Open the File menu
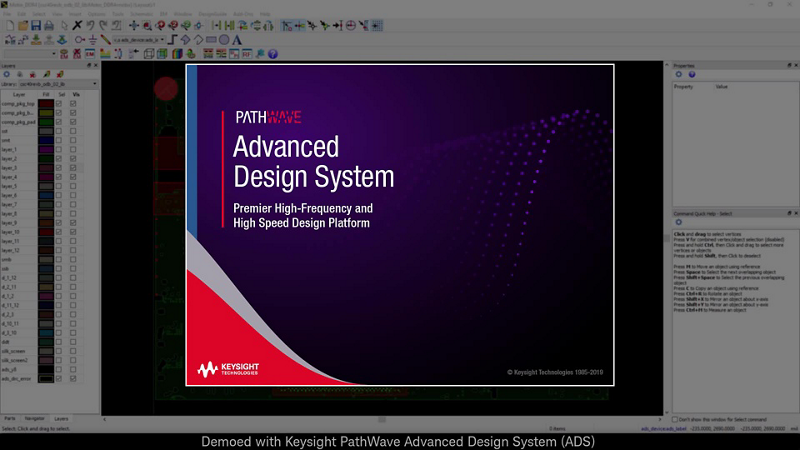Viewport: 800px width, 450px height. pos(7,14)
